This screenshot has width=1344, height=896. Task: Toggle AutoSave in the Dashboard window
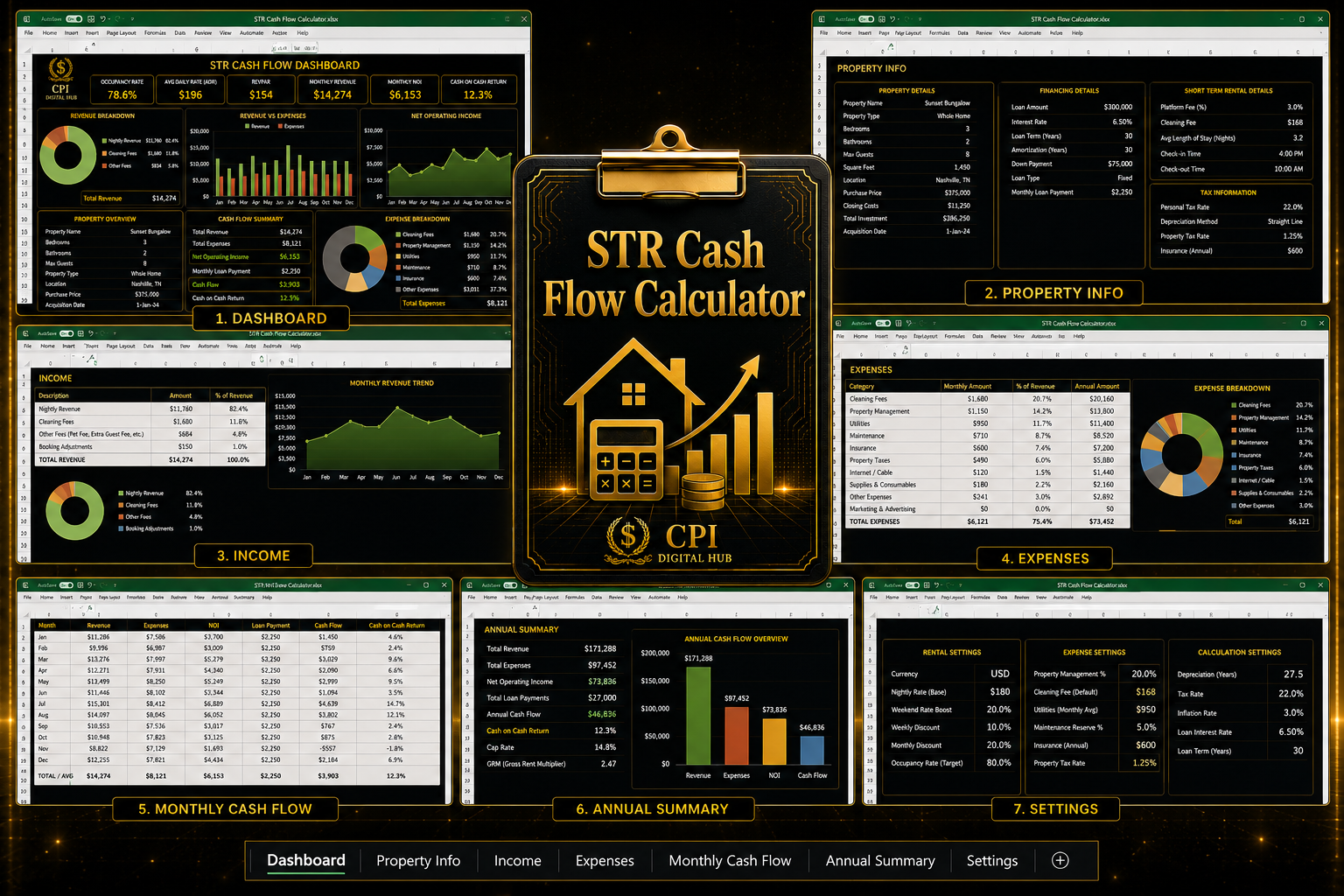pos(74,18)
